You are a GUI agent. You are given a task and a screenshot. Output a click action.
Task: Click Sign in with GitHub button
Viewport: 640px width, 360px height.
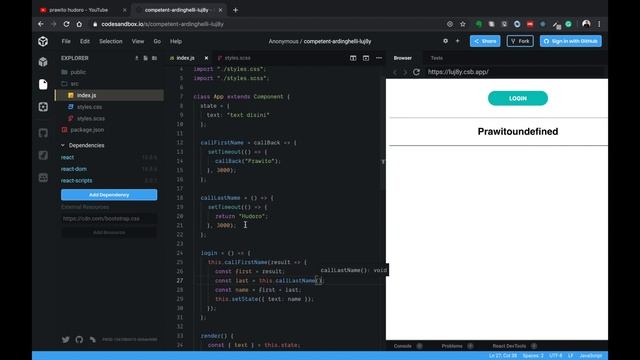tap(571, 41)
